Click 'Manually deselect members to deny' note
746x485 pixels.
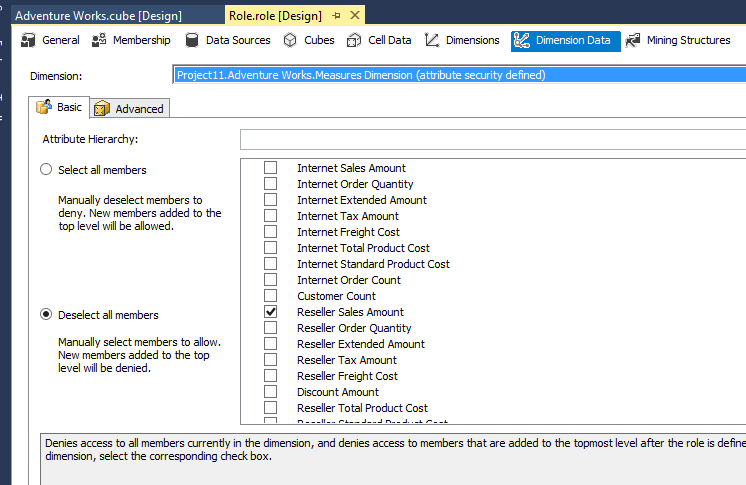(140, 213)
